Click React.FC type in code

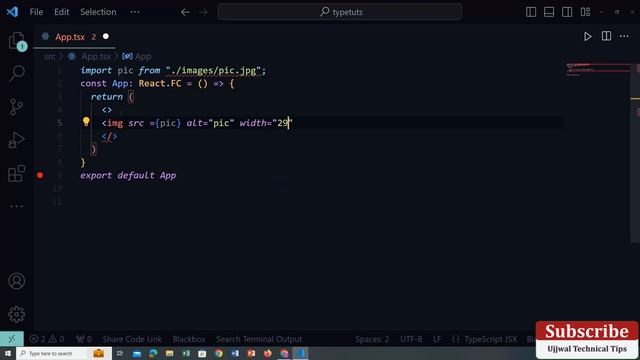[x=160, y=83]
